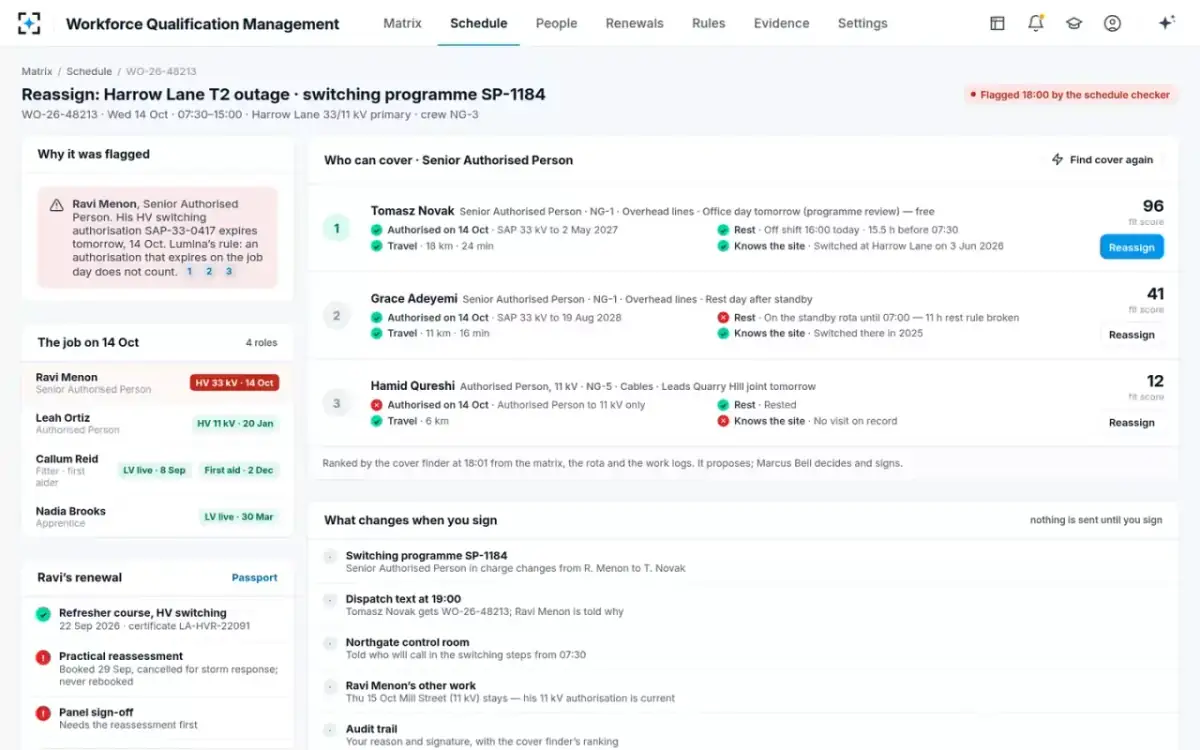Open Ravi's Passport link

(255, 577)
